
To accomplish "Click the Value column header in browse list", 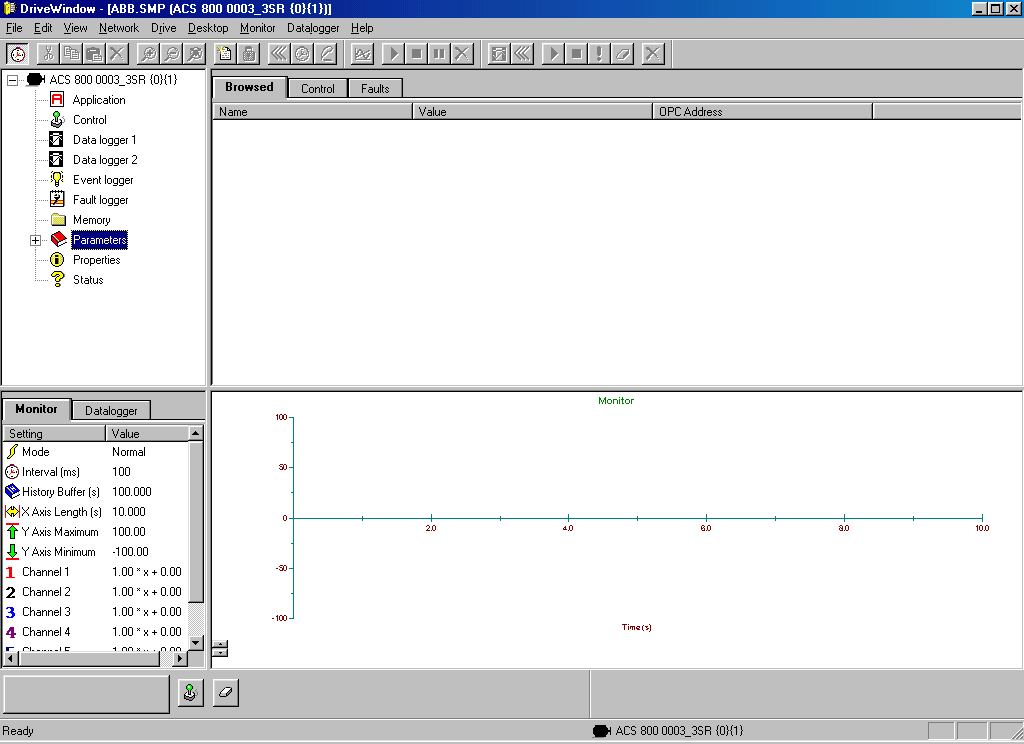I will pyautogui.click(x=532, y=112).
